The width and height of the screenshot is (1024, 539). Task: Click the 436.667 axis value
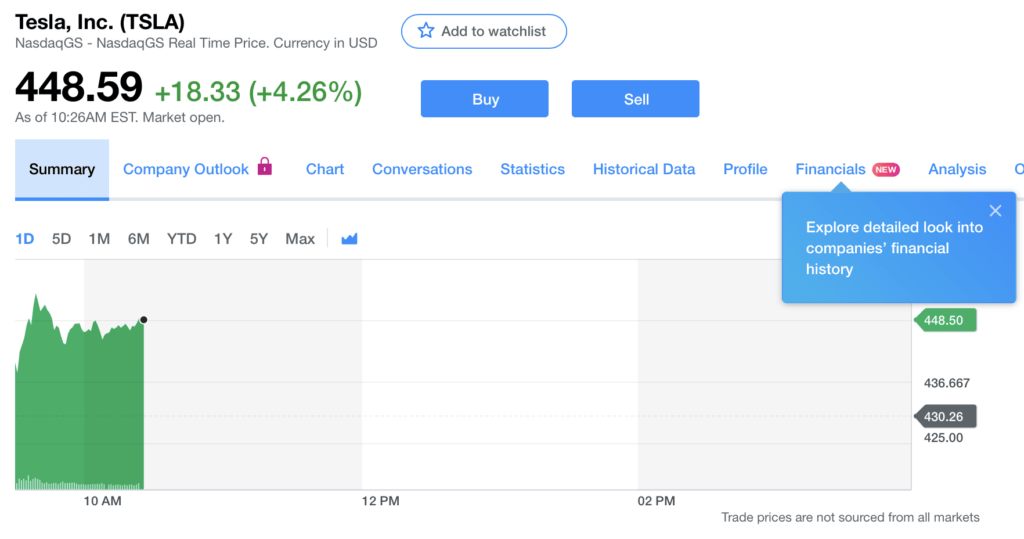[x=946, y=383]
